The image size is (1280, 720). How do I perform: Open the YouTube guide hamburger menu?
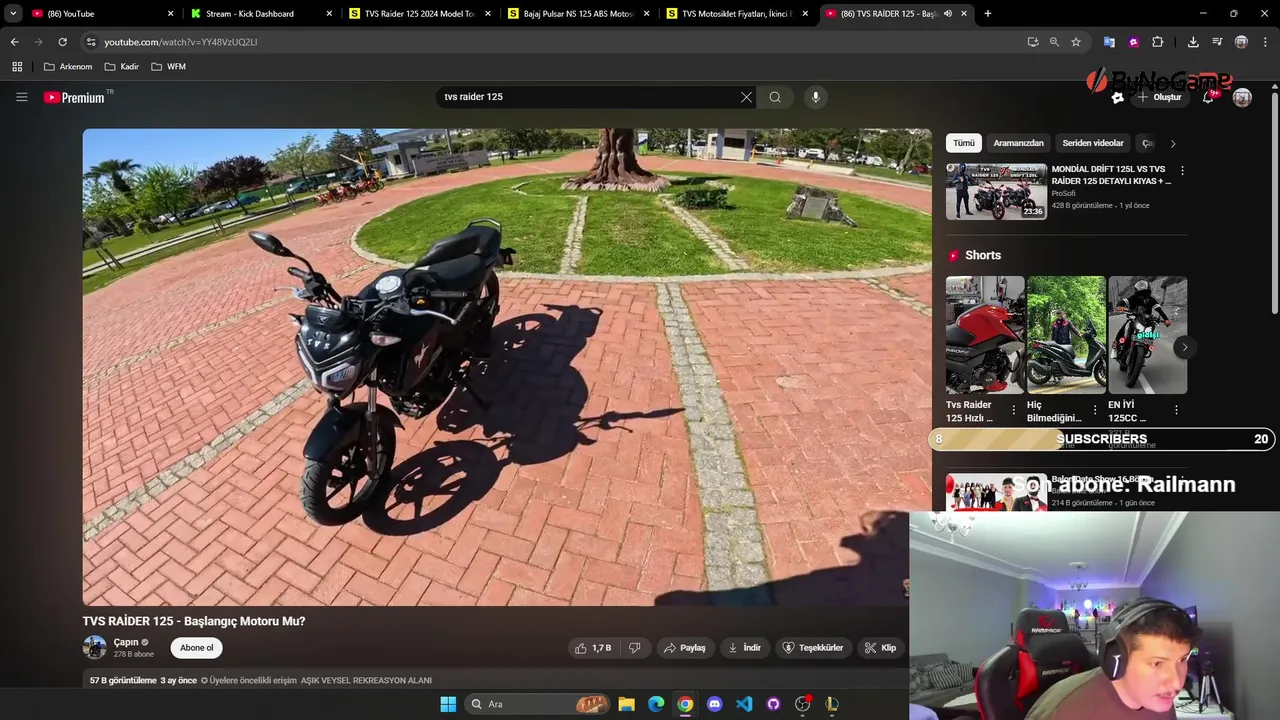coord(21,97)
